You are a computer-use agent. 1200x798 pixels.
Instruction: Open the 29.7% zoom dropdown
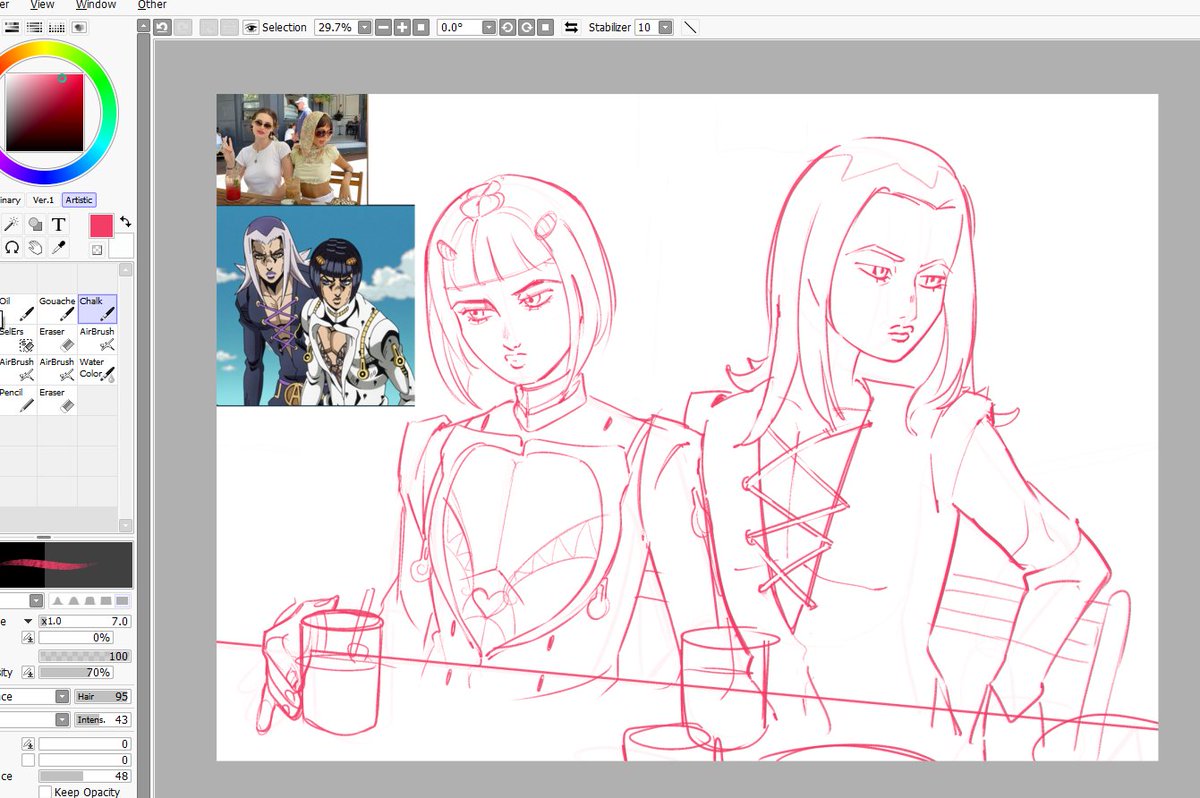(x=364, y=27)
